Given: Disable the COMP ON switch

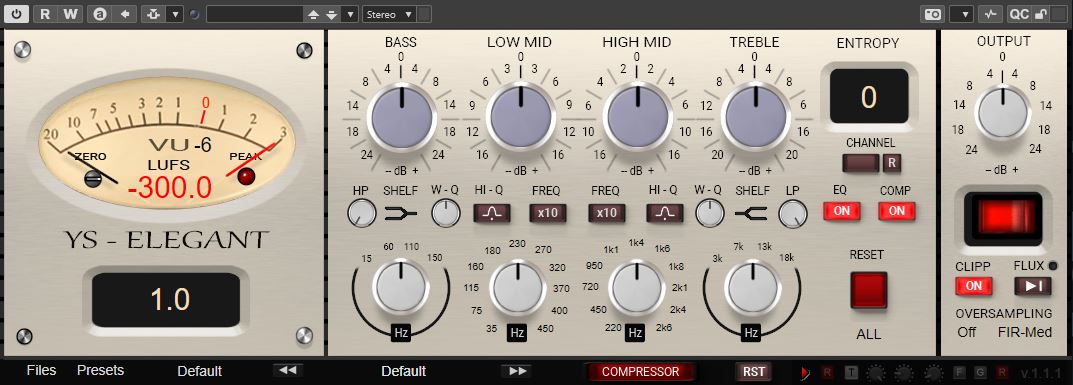Looking at the screenshot, I should click(896, 211).
